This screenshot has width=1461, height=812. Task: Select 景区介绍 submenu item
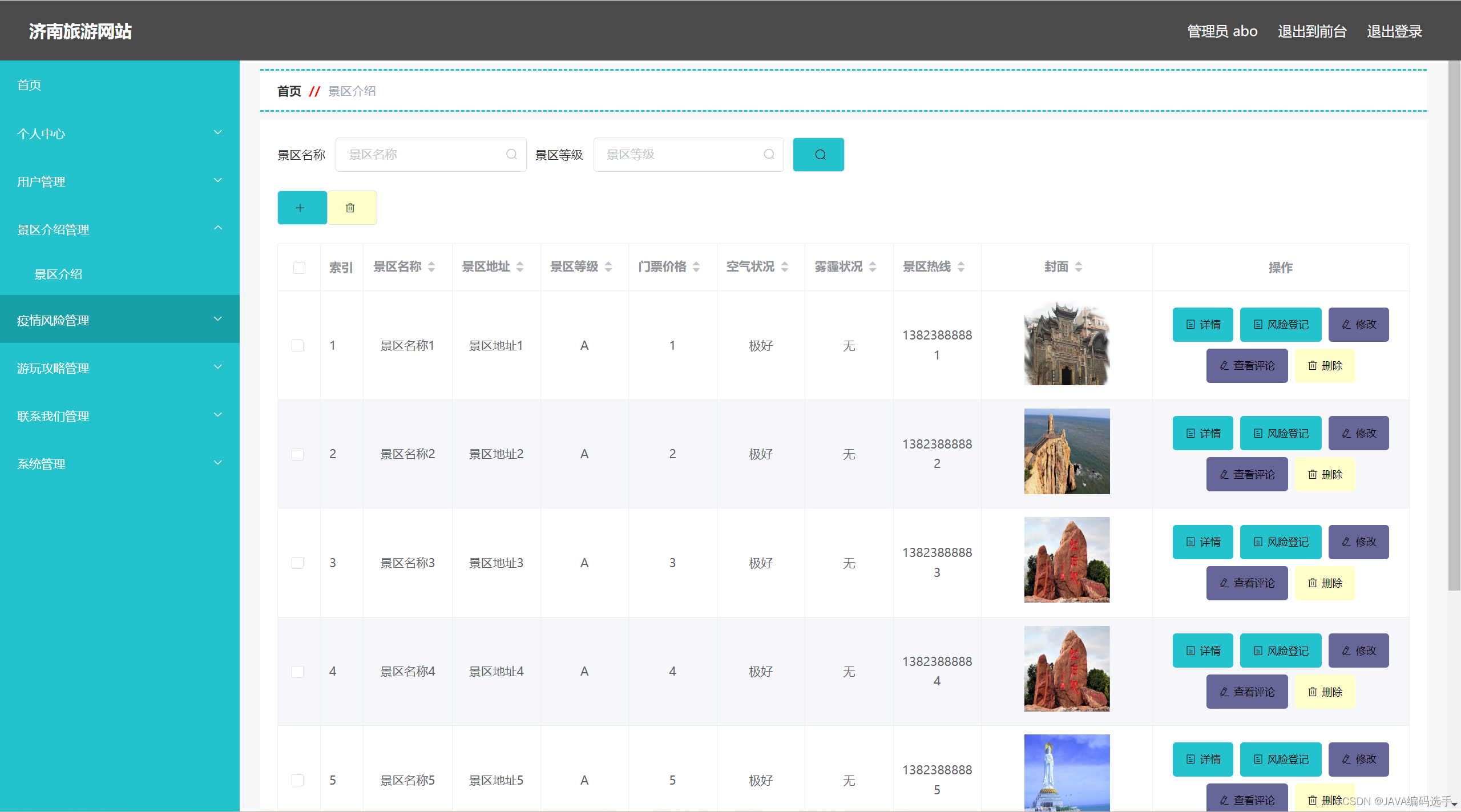click(x=120, y=274)
